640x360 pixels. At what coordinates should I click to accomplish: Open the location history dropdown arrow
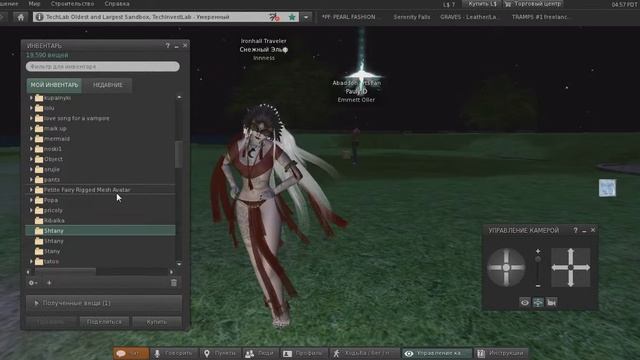click(306, 17)
